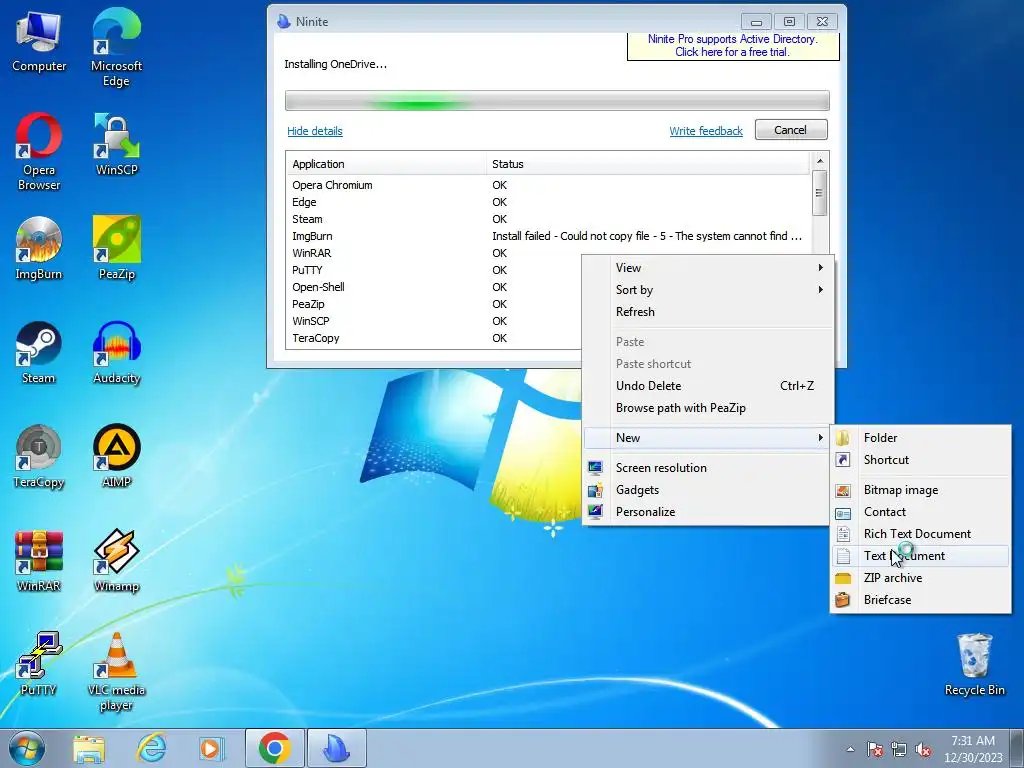Open the clock showing 7:31 AM
The image size is (1024, 768).
click(973, 749)
